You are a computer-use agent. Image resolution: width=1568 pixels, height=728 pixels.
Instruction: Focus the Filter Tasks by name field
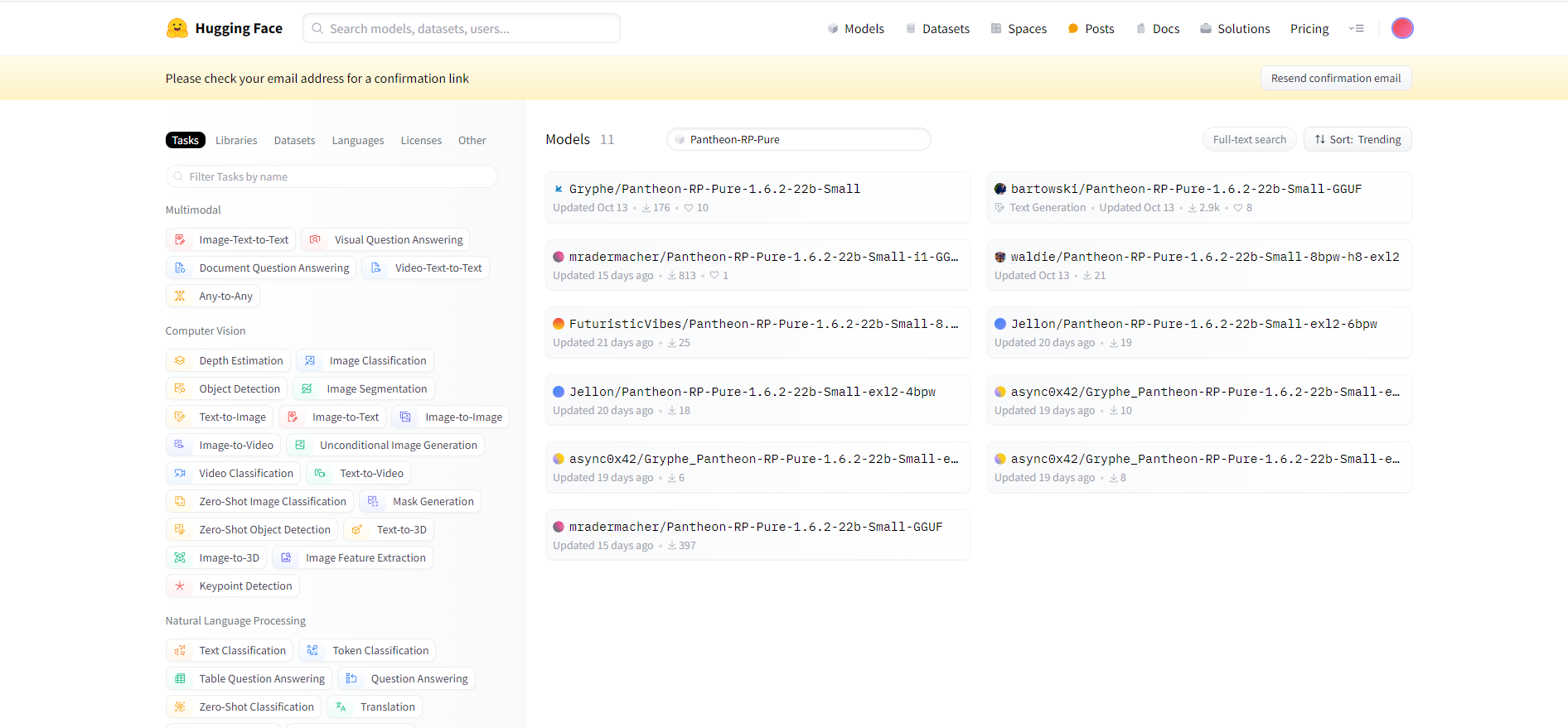pos(332,176)
